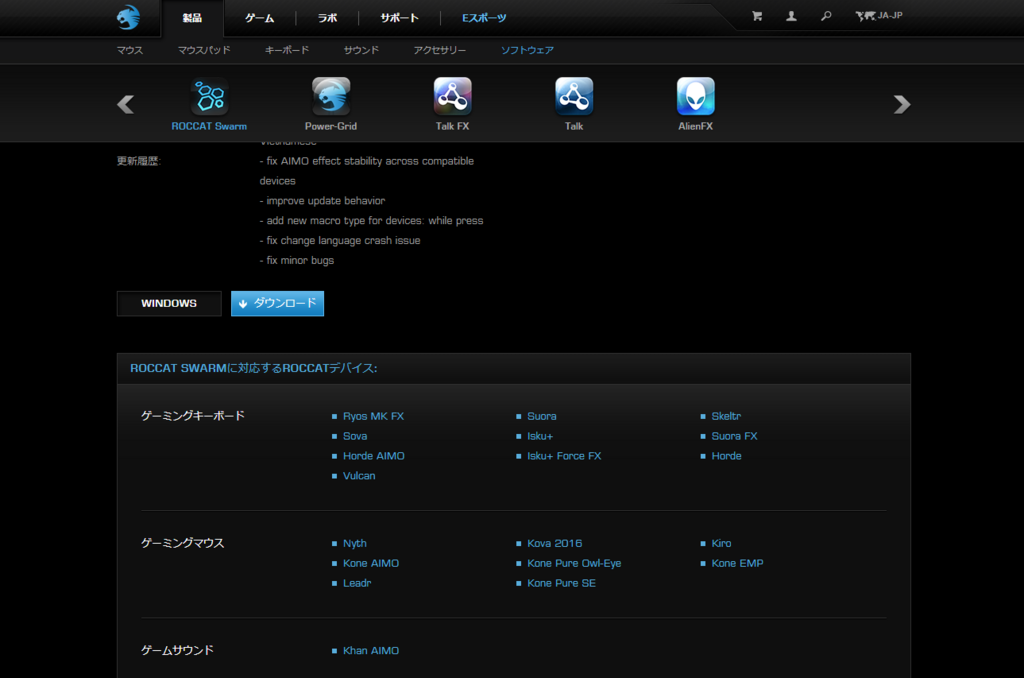1024x678 pixels.
Task: Go to キーボード submenu category
Action: [x=287, y=50]
